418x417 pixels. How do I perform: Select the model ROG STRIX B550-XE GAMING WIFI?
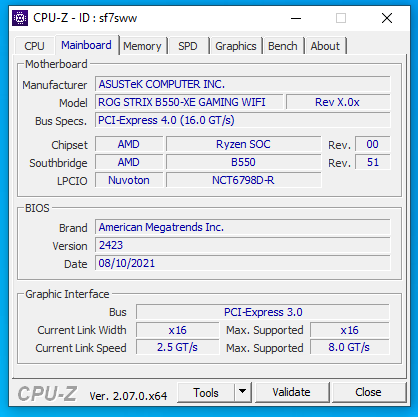pyautogui.click(x=189, y=102)
